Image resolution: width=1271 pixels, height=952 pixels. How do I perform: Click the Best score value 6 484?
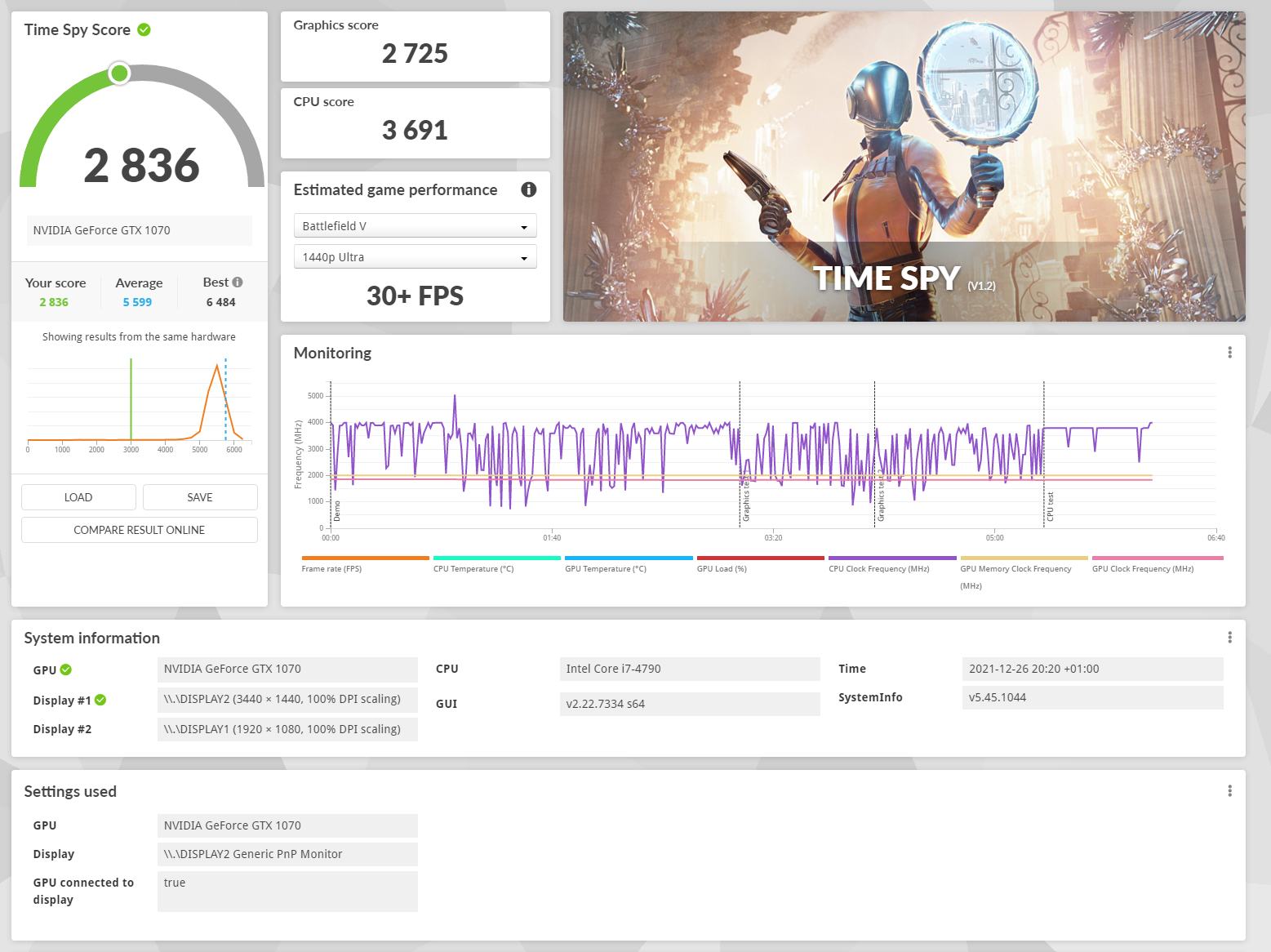point(220,302)
